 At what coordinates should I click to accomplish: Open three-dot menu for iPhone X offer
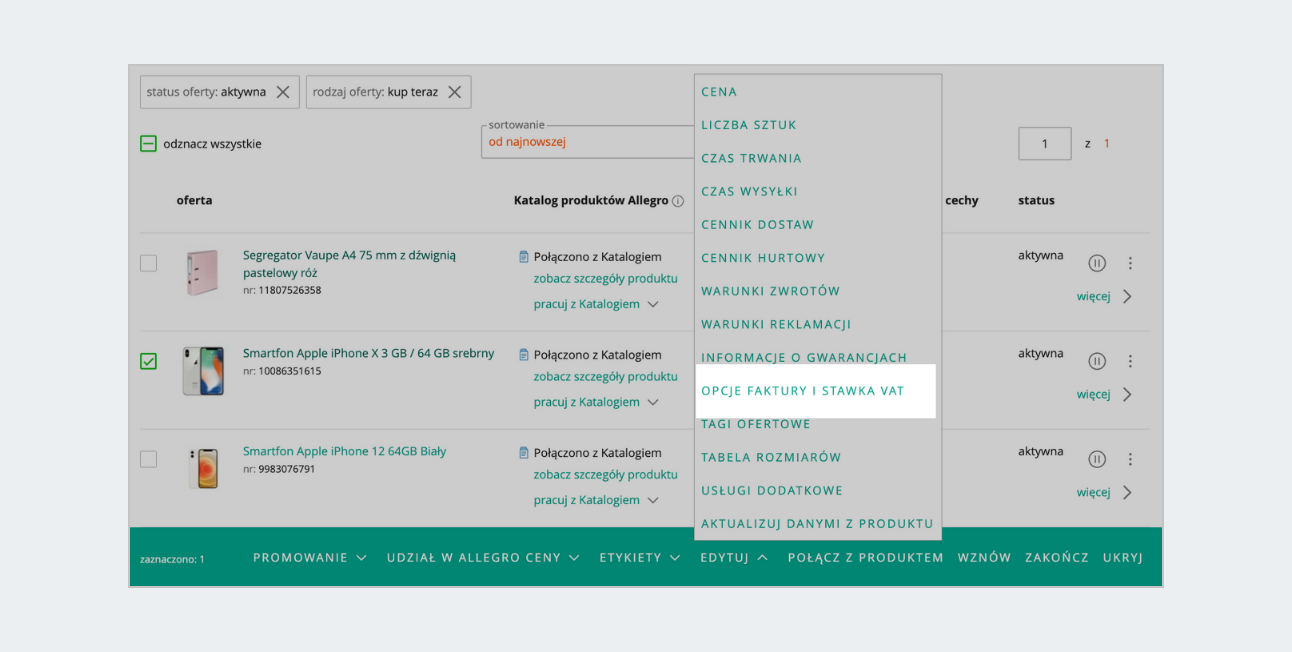click(1130, 361)
